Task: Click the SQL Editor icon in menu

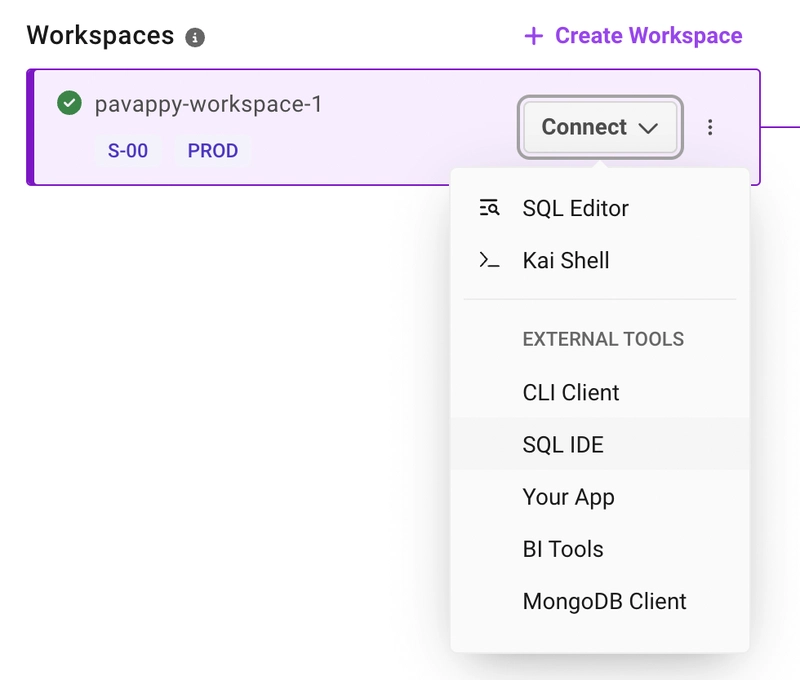Action: tap(489, 208)
